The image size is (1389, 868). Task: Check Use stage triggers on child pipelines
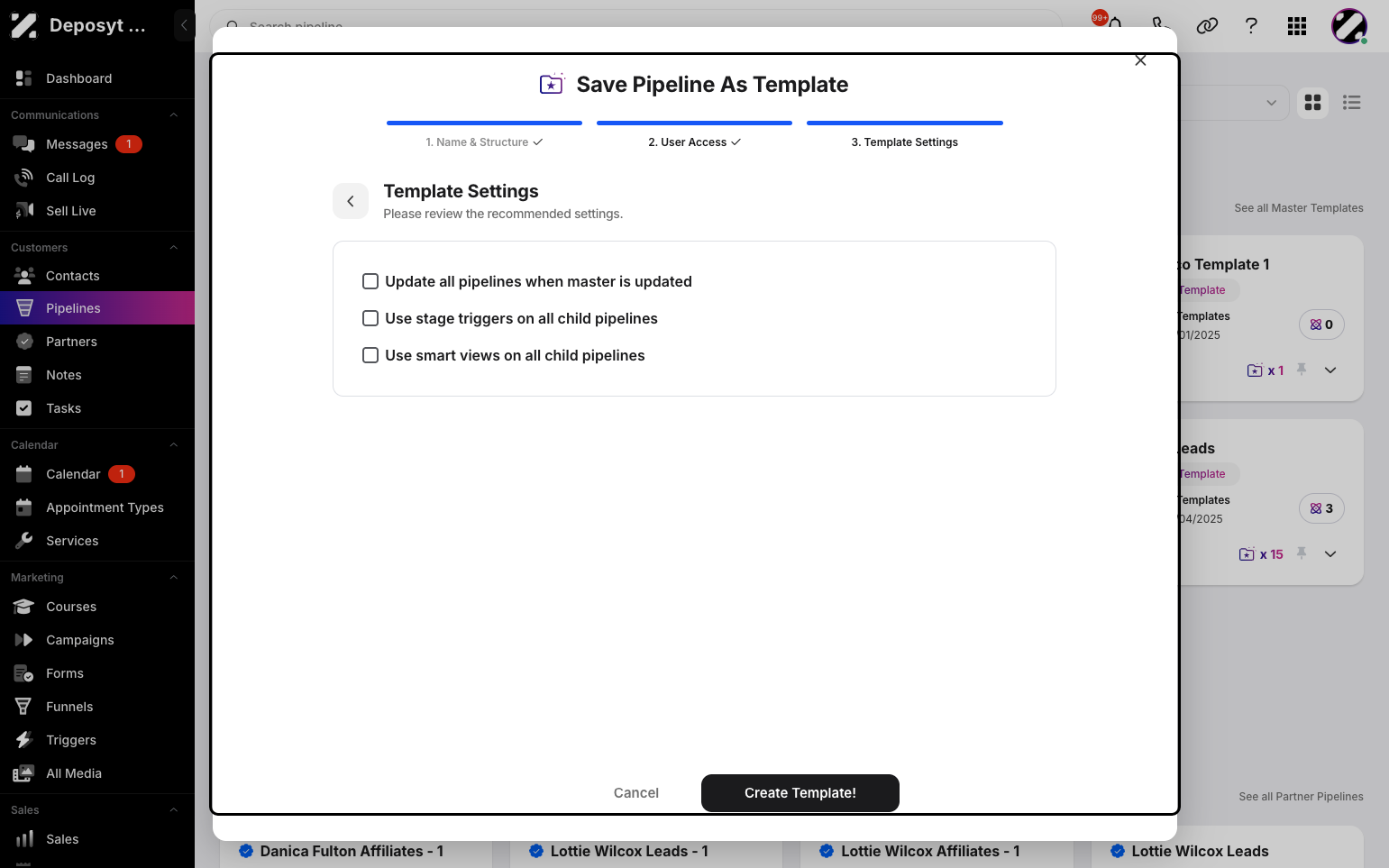coord(370,318)
